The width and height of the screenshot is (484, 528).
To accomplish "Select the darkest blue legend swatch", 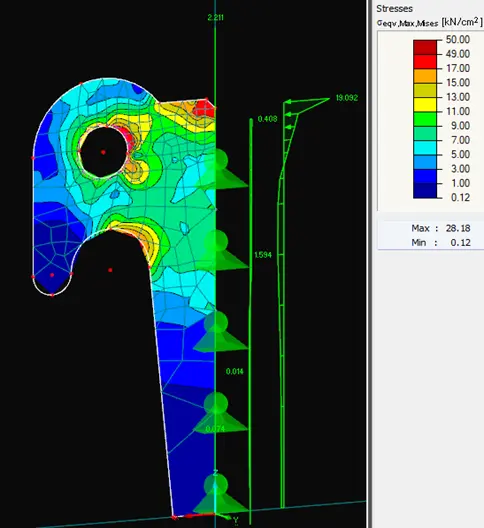I will 425,191.
